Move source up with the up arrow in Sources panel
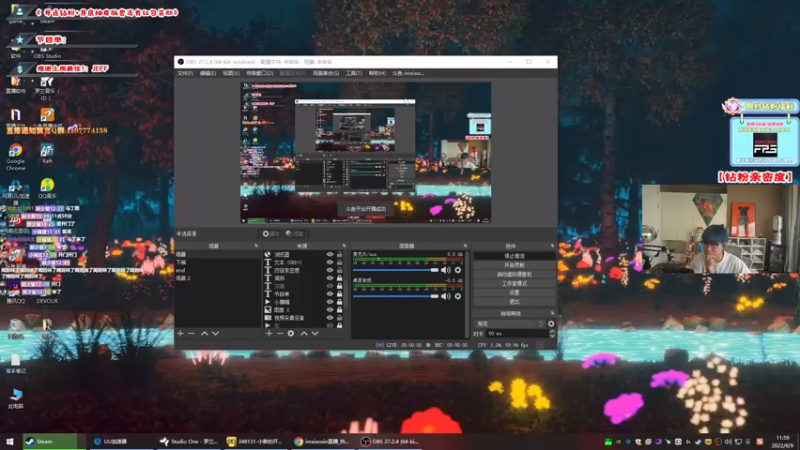The width and height of the screenshot is (800, 450). [x=304, y=333]
